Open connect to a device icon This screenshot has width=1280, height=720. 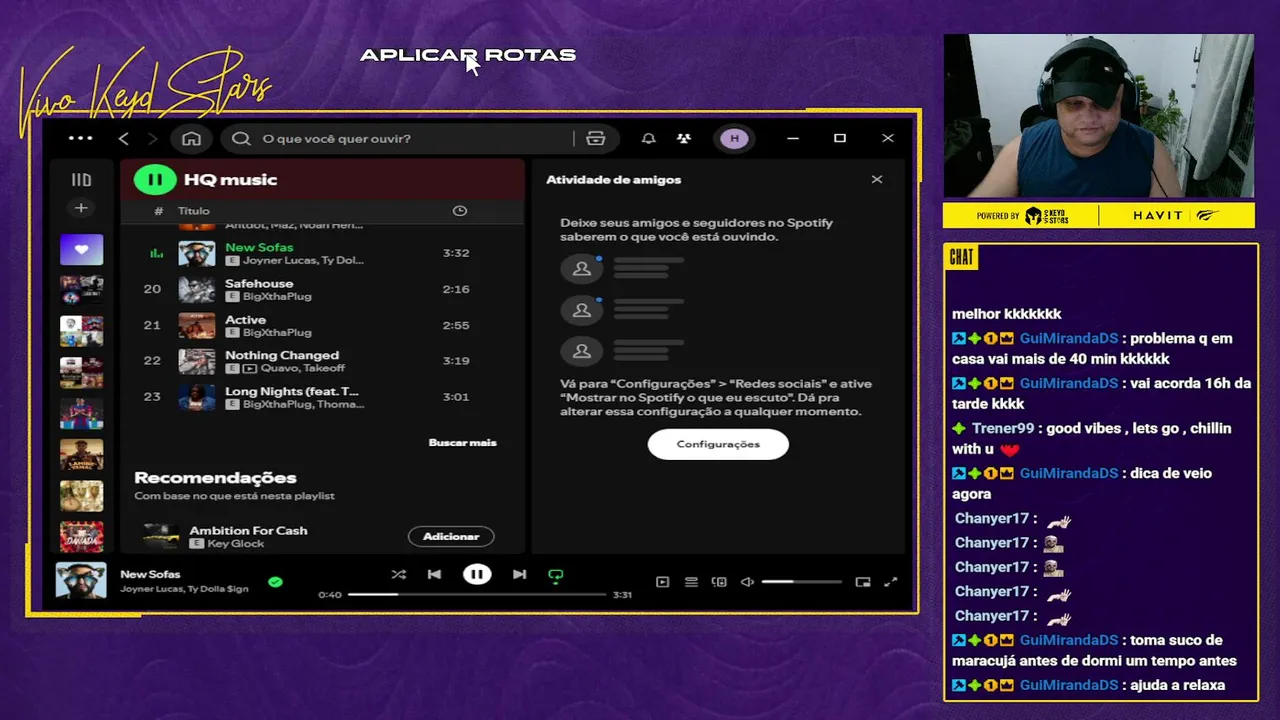pyautogui.click(x=719, y=582)
